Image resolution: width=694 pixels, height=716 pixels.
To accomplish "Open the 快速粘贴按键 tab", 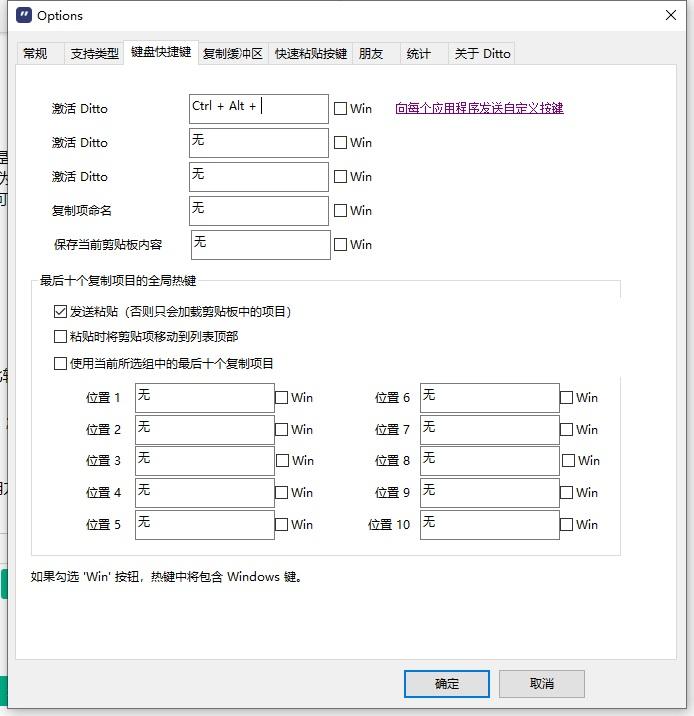I will (x=310, y=54).
